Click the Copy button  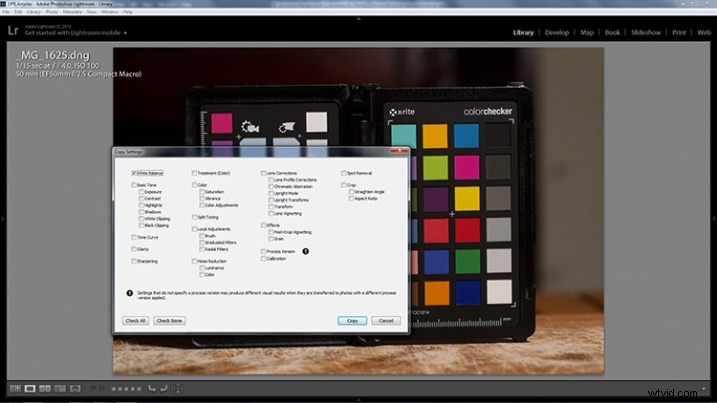point(352,320)
